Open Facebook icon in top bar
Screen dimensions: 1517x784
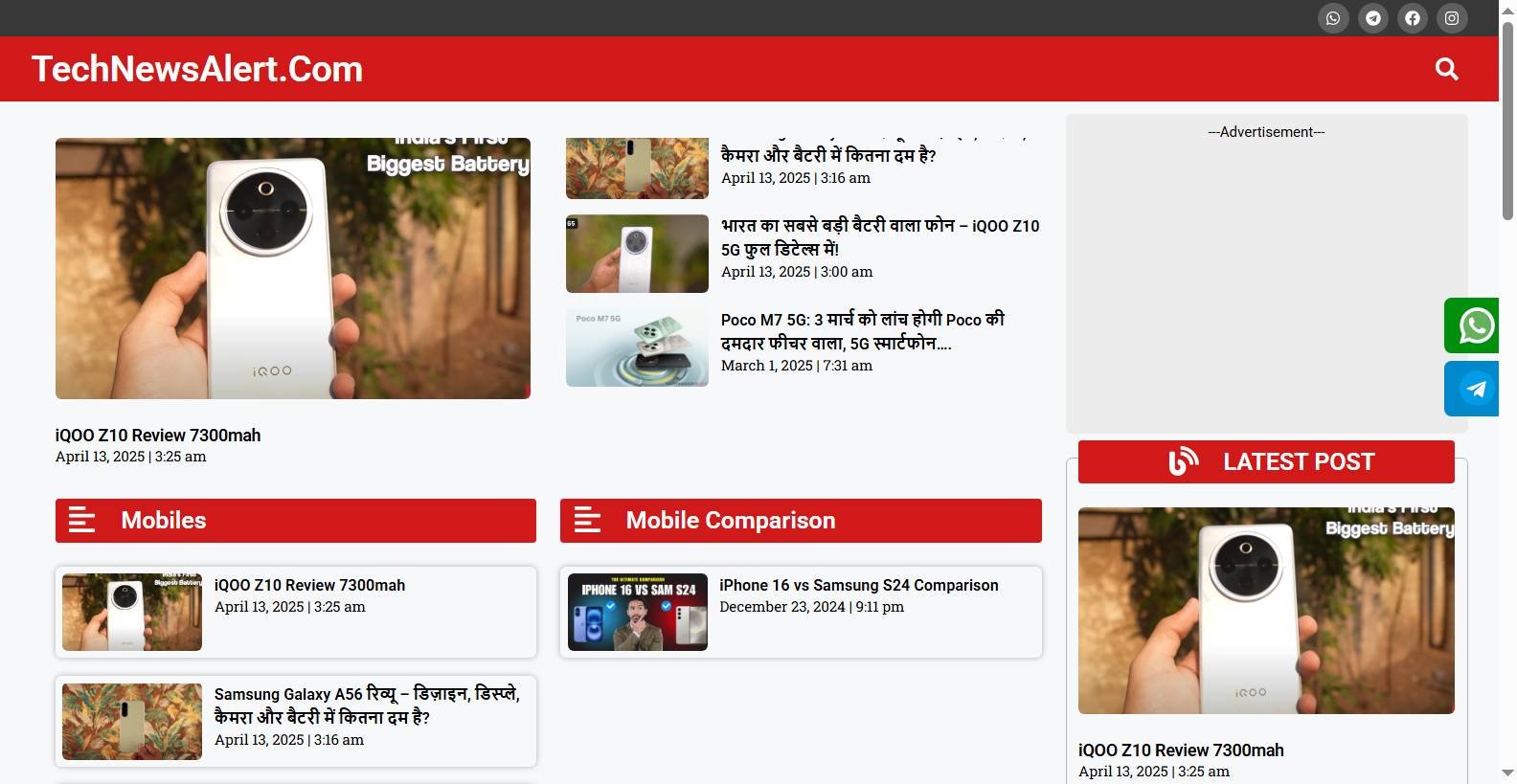coord(1412,18)
